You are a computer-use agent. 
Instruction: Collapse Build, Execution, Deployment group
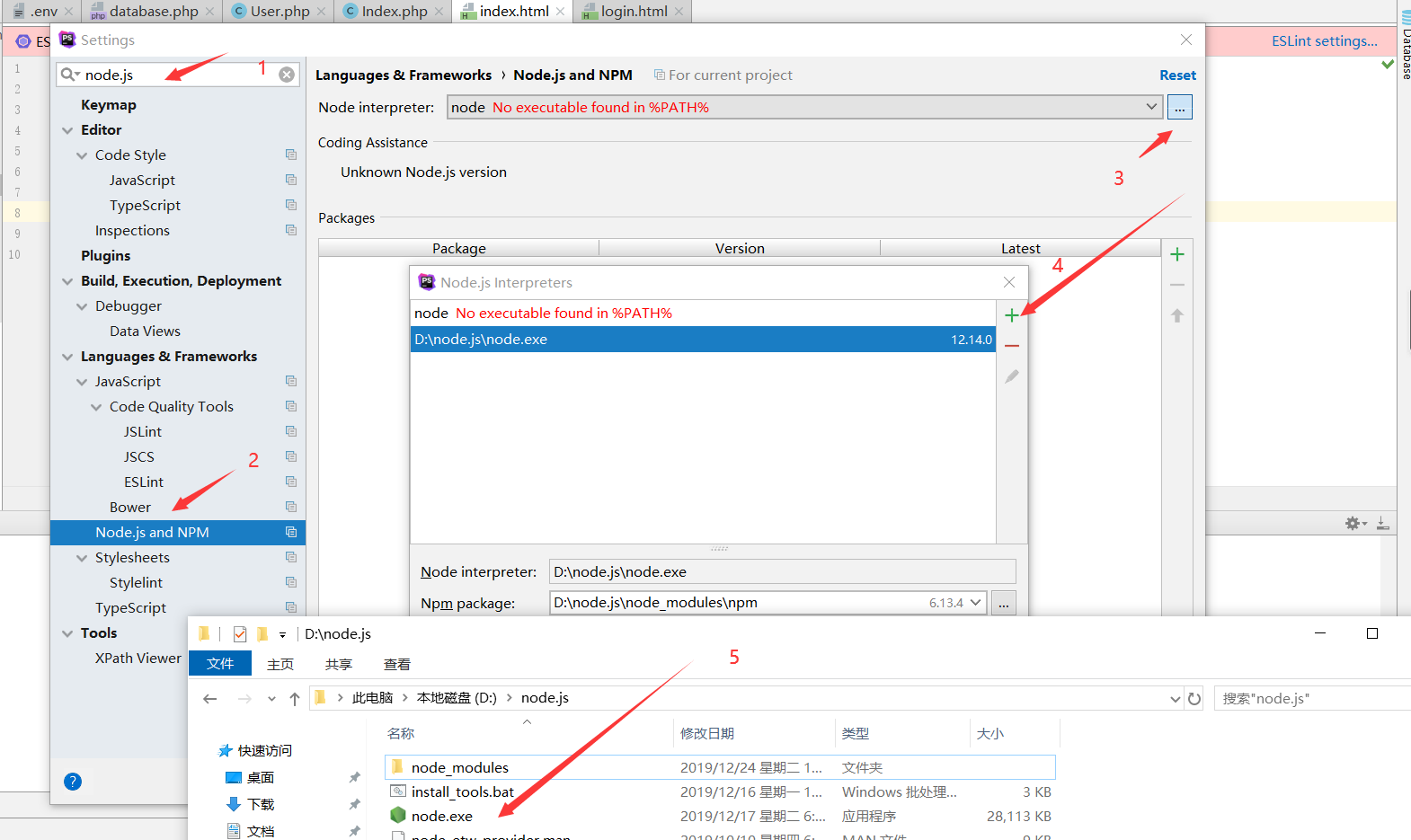click(67, 281)
